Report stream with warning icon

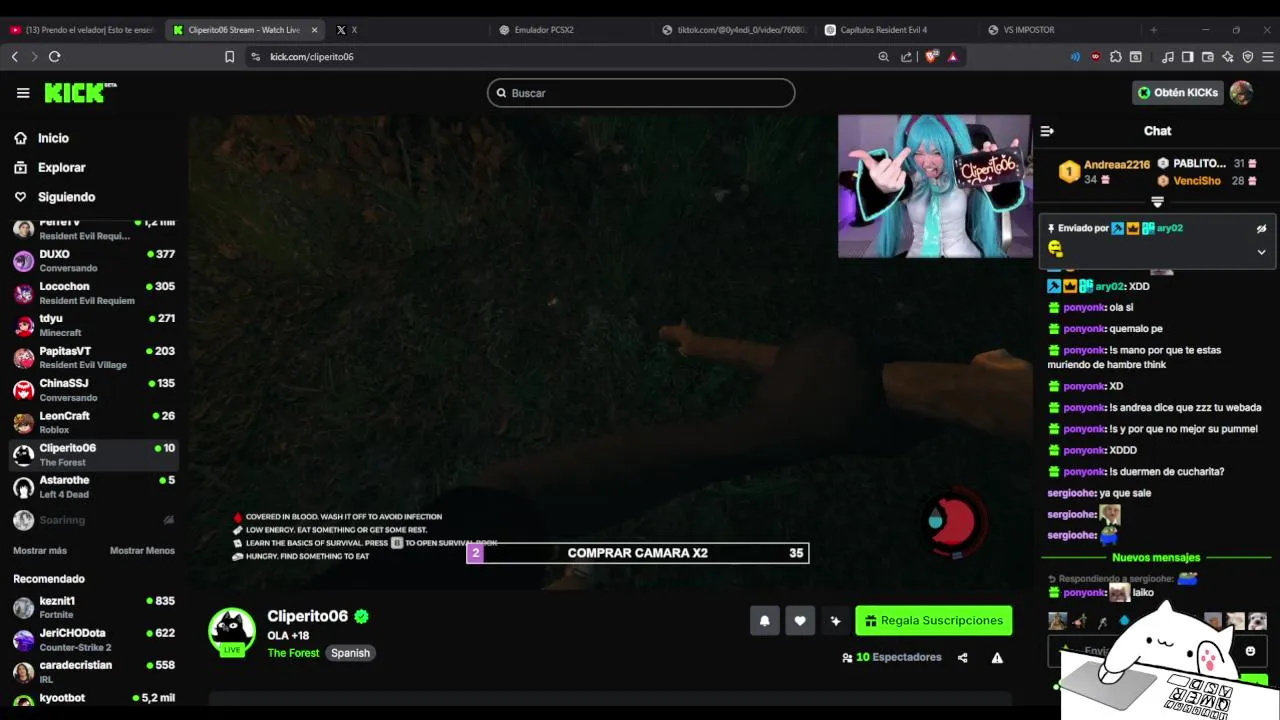[x=997, y=658]
